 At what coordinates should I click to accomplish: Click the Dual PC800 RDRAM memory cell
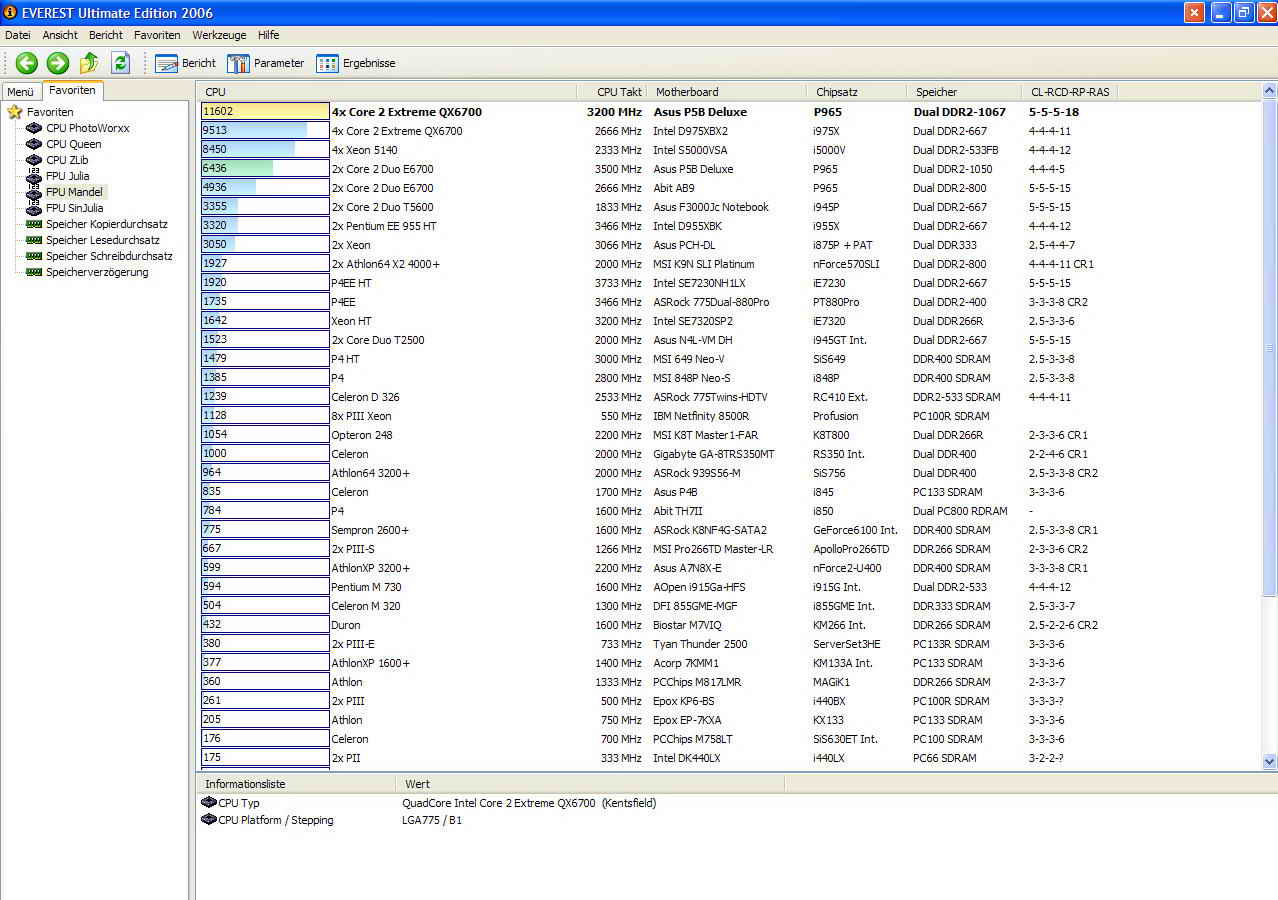coord(959,511)
